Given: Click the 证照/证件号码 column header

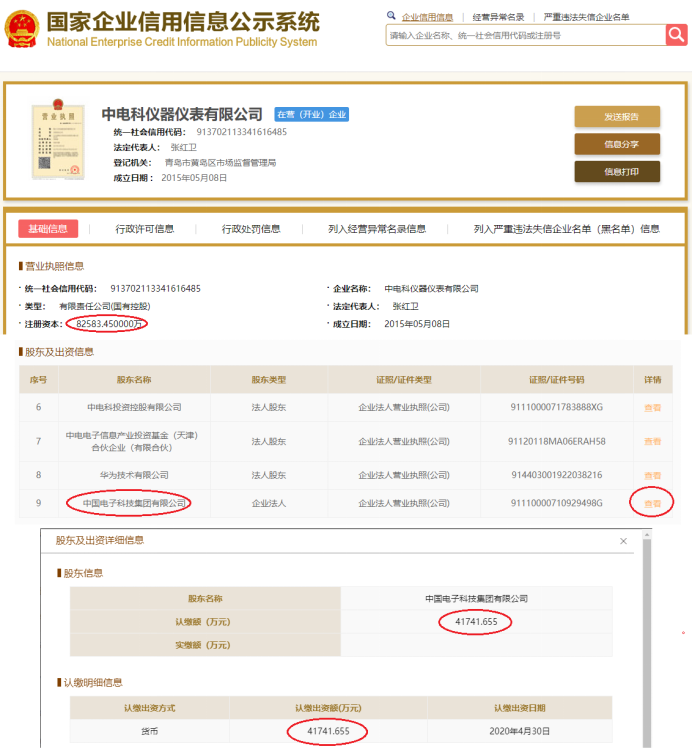Looking at the screenshot, I should click(x=557, y=380).
